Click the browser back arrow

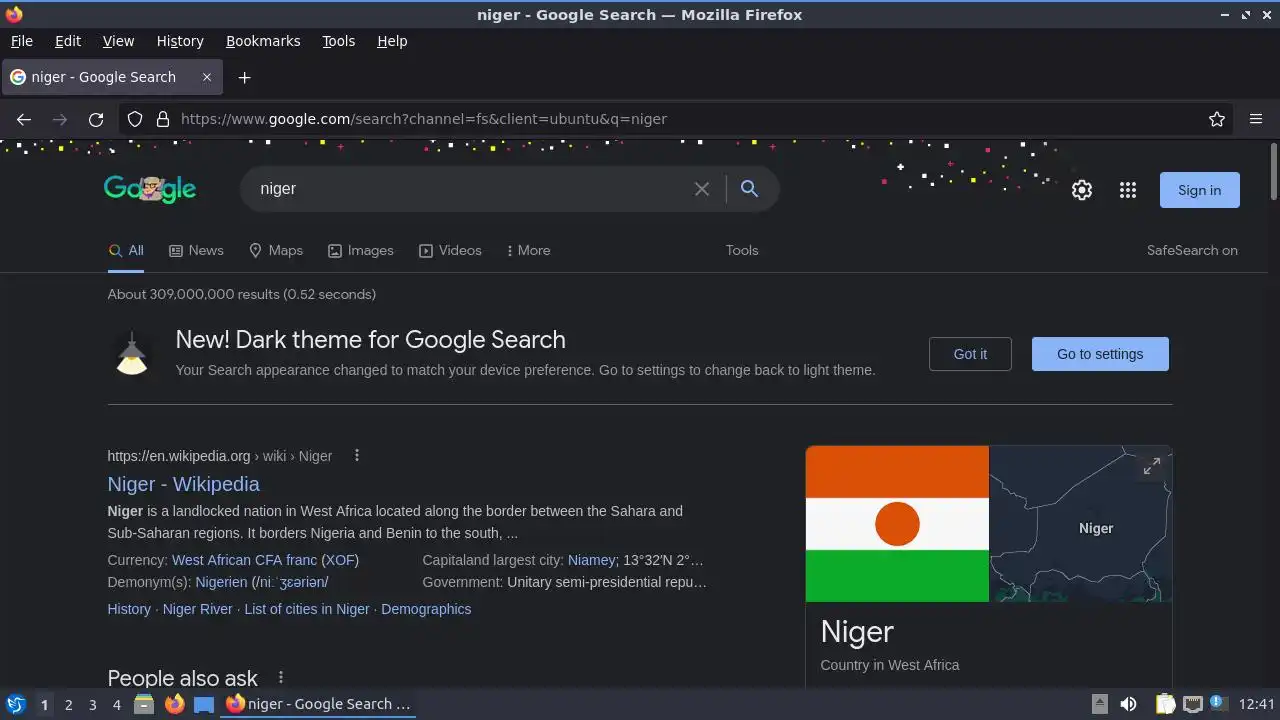coord(24,119)
